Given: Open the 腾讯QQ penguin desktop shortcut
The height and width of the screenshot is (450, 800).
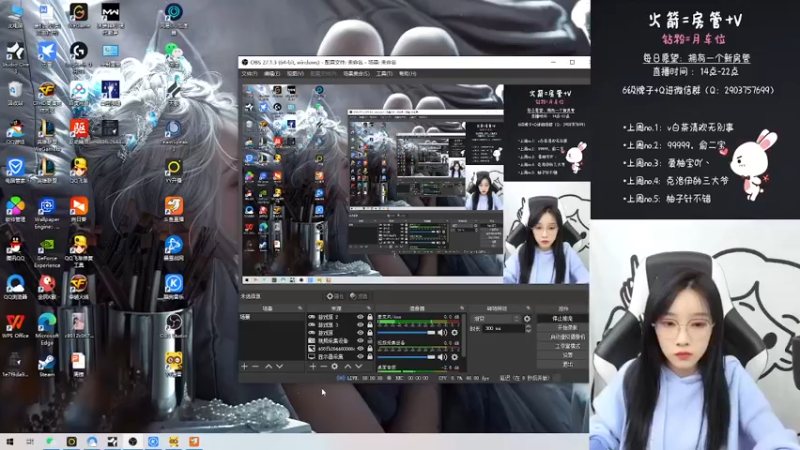Looking at the screenshot, I should coord(15,248).
